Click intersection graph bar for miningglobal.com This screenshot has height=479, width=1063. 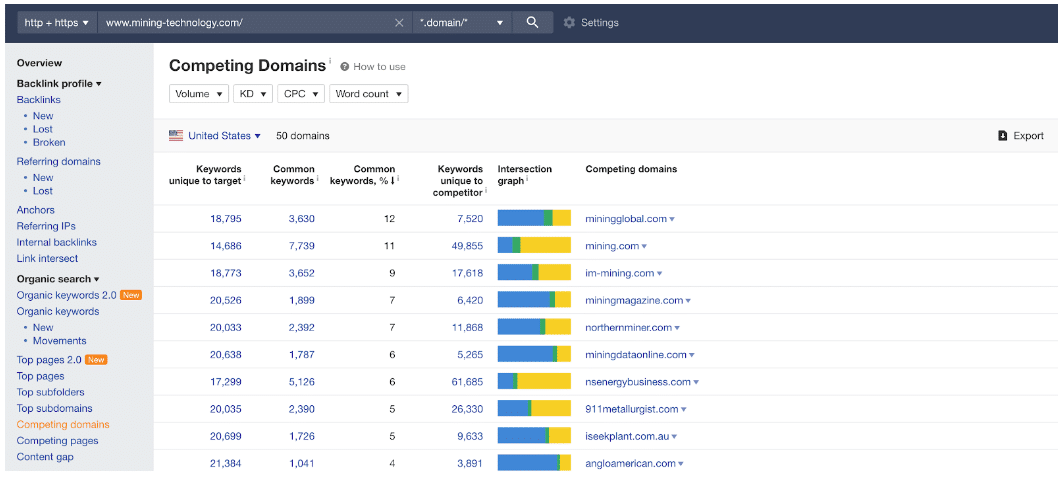534,218
